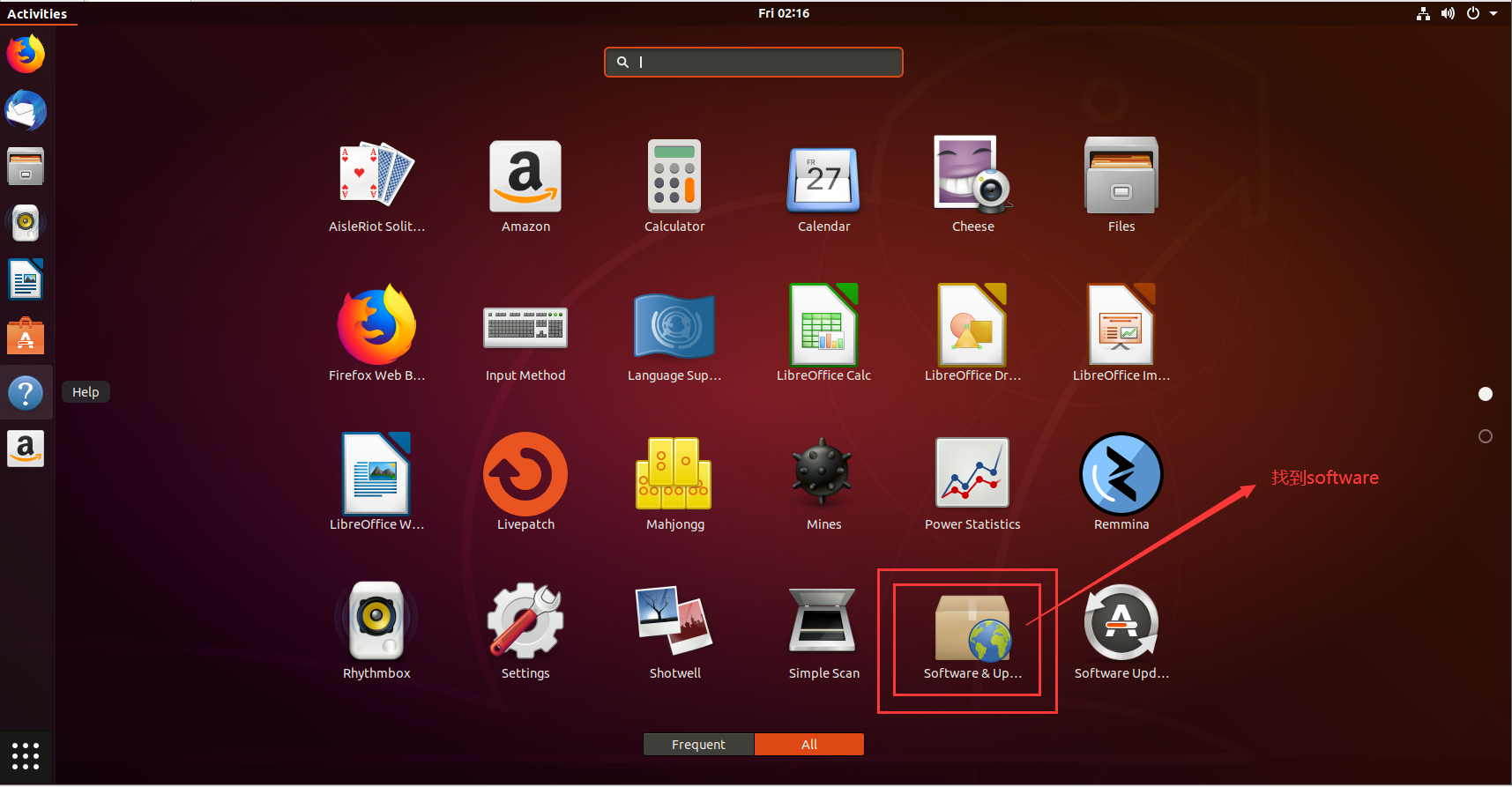The height and width of the screenshot is (787, 1512).
Task: Go to the second app page indicator
Action: pyautogui.click(x=1486, y=436)
